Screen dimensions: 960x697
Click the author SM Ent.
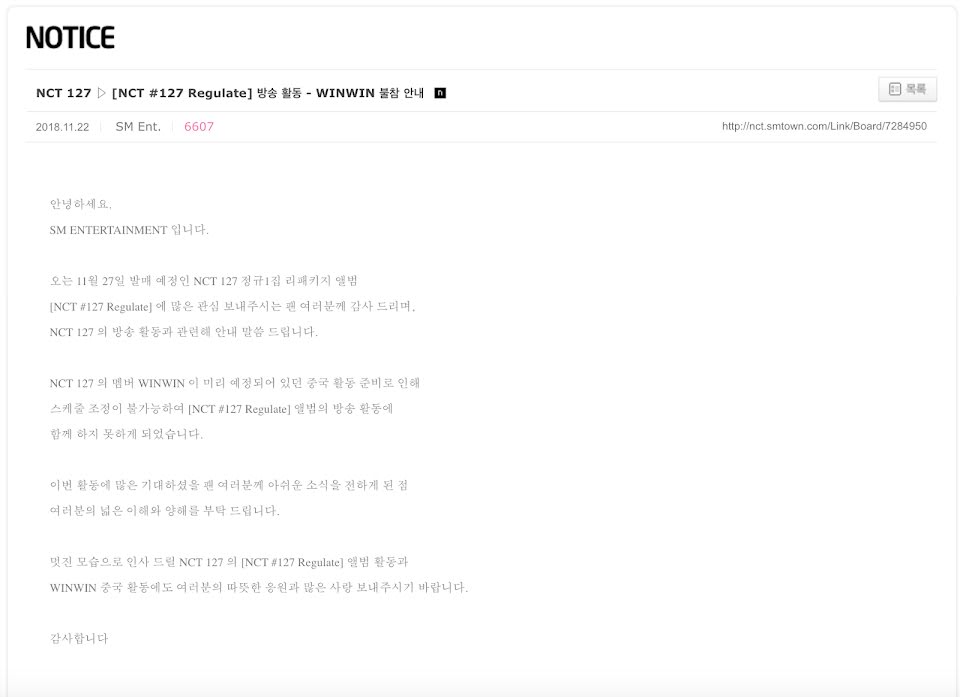[138, 127]
